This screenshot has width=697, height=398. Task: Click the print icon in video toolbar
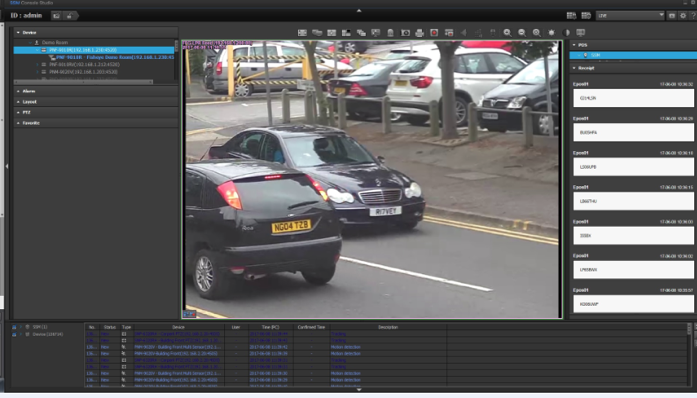[420, 33]
